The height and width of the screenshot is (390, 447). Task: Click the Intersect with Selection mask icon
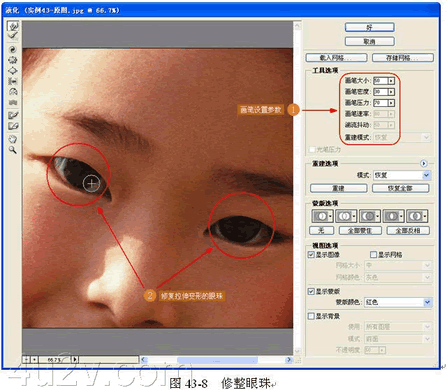click(393, 216)
